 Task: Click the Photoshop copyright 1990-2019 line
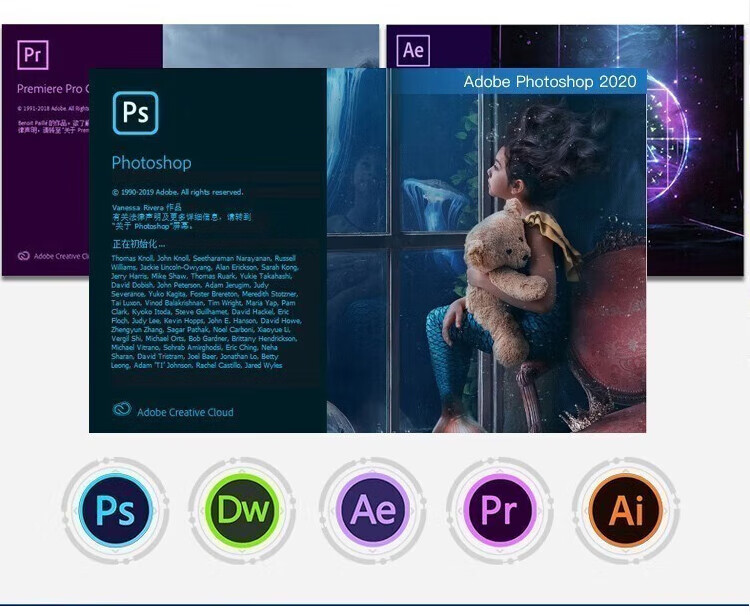177,192
